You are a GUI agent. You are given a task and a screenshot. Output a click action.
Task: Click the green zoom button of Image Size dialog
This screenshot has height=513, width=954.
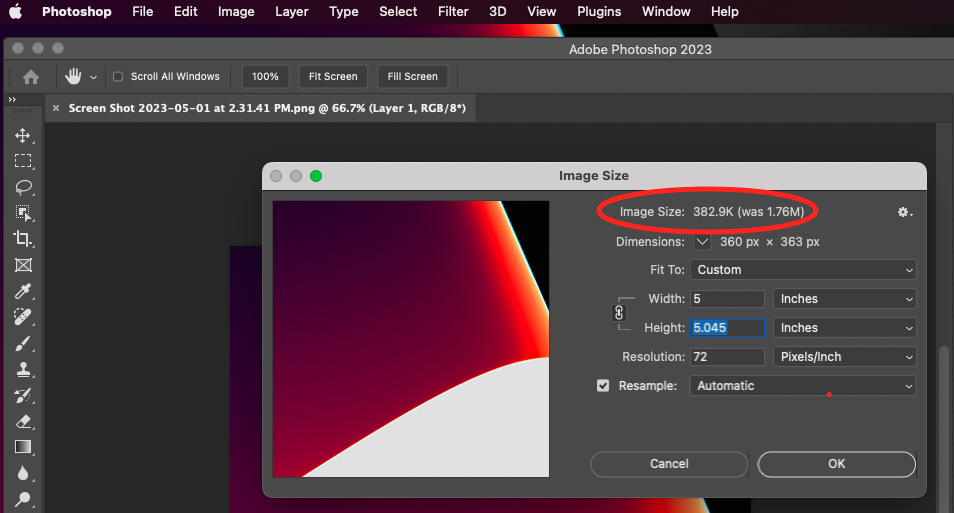click(x=316, y=176)
